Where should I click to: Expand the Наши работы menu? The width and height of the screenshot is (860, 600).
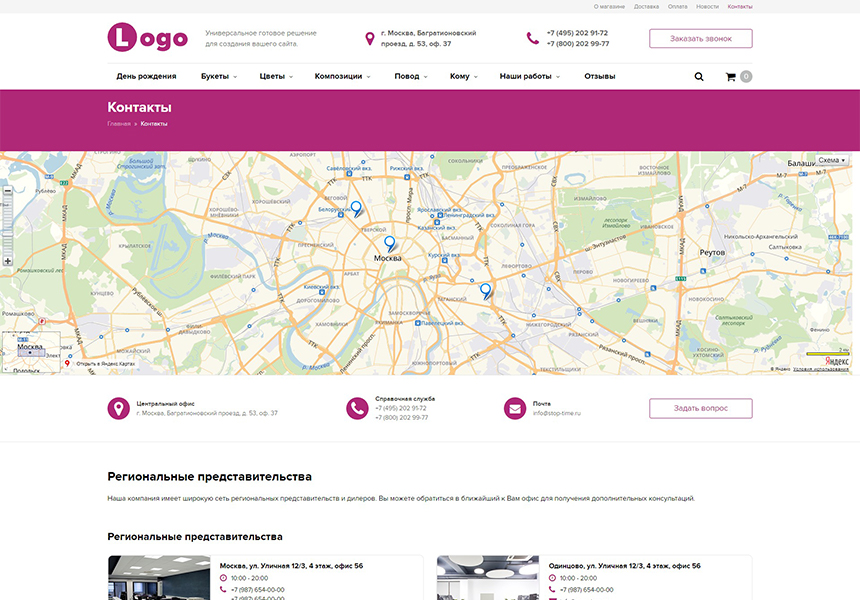[530, 76]
